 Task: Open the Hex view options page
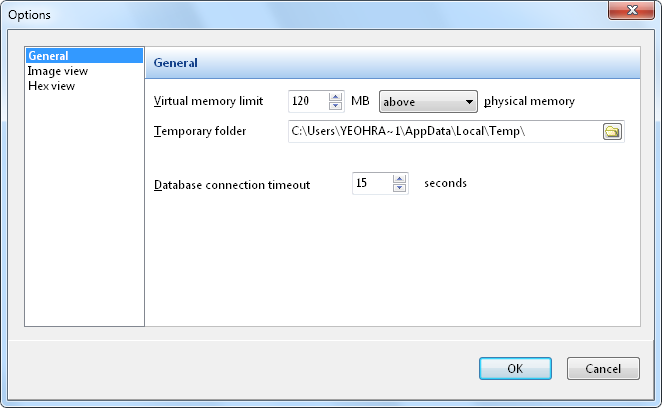51,86
